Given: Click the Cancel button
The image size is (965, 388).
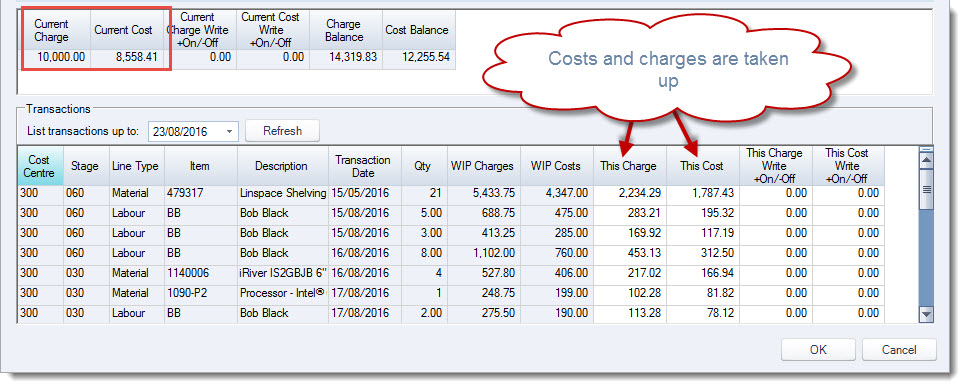Looking at the screenshot, I should pos(899,350).
